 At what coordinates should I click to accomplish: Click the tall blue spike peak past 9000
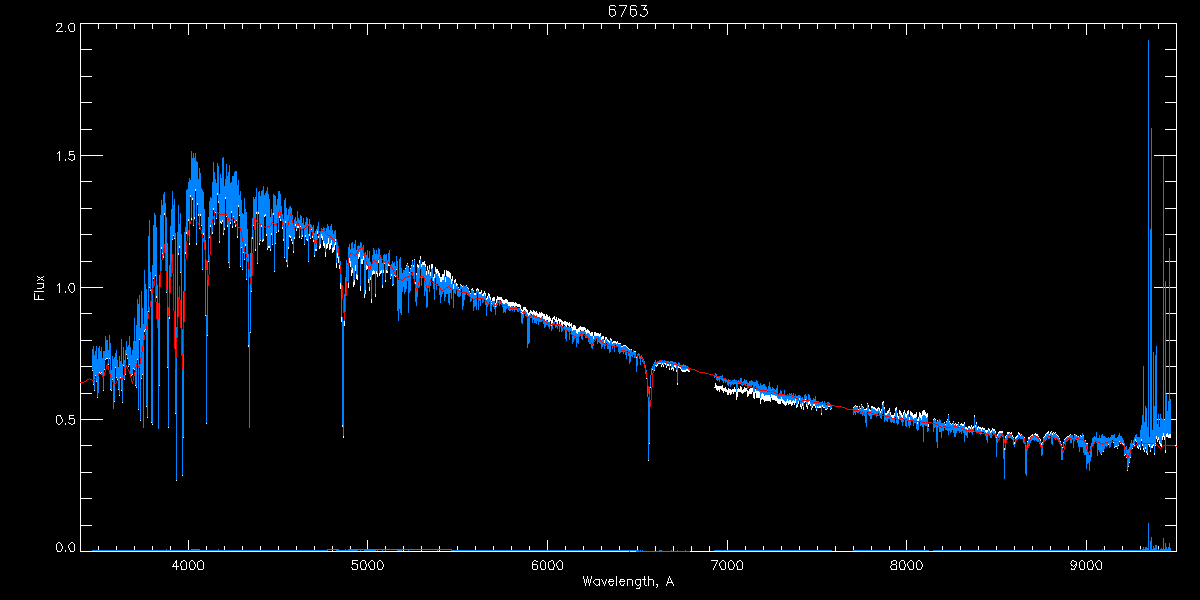(1148, 42)
